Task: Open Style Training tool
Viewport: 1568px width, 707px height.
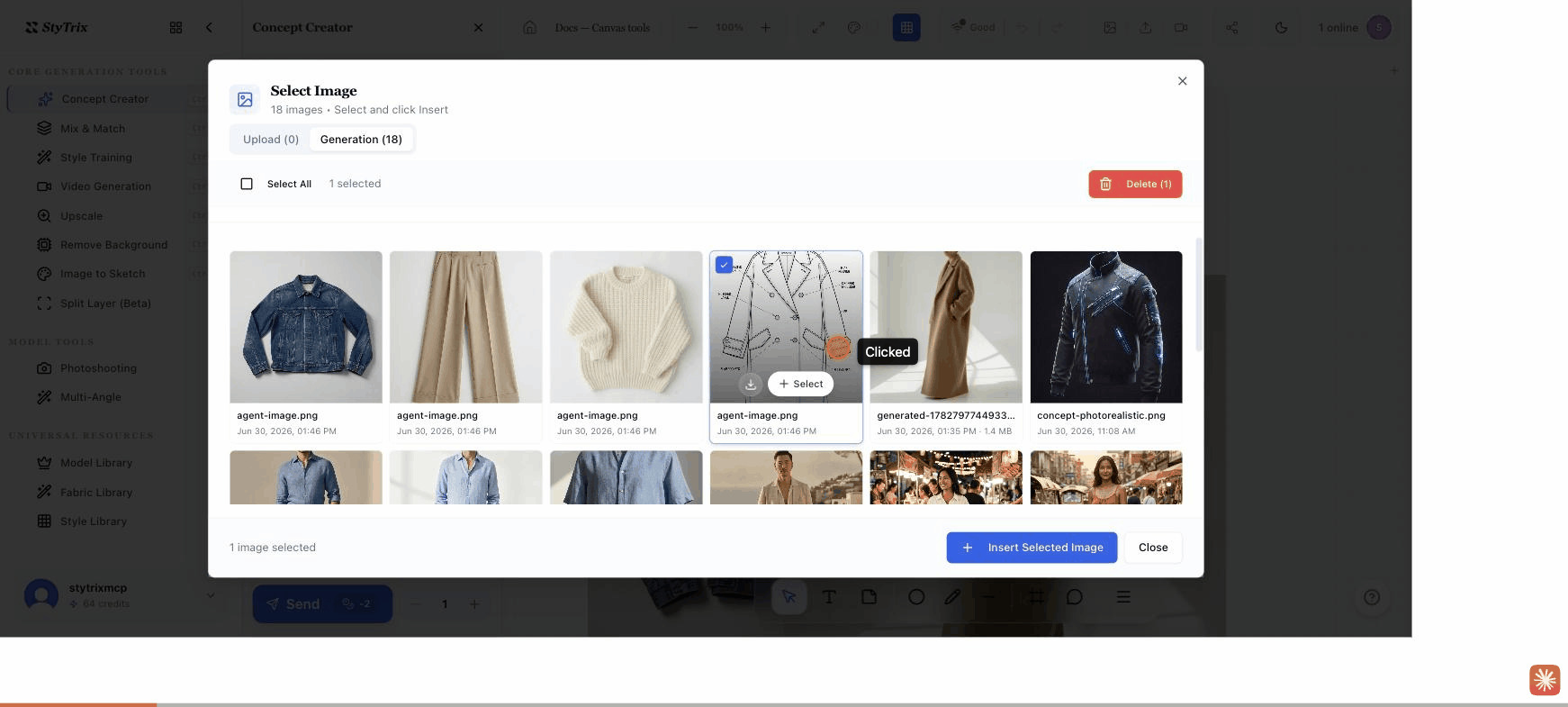Action: pyautogui.click(x=96, y=158)
